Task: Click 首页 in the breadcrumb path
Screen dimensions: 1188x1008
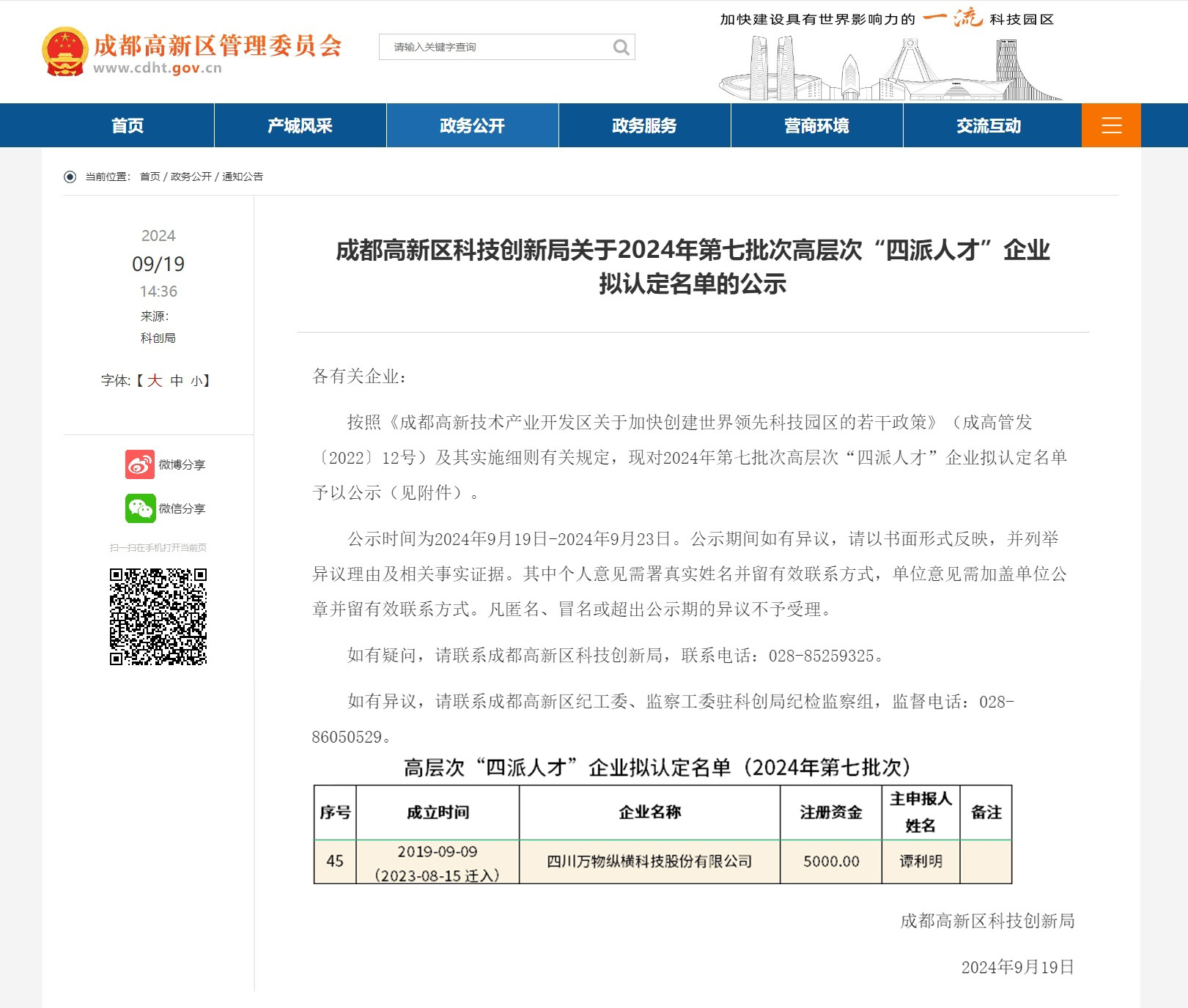Action: pyautogui.click(x=150, y=177)
